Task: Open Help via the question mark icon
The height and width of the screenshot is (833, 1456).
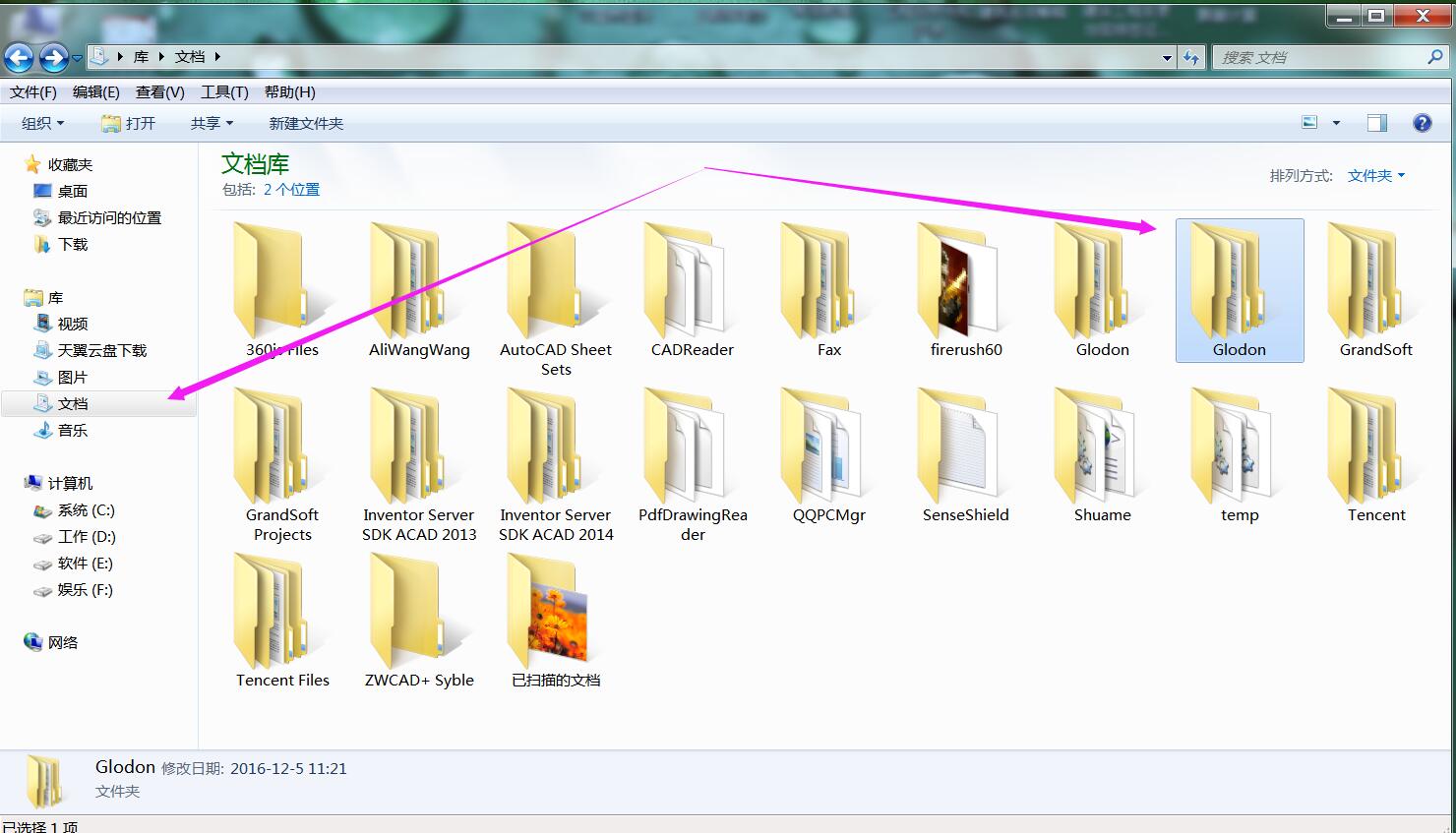Action: (1422, 123)
